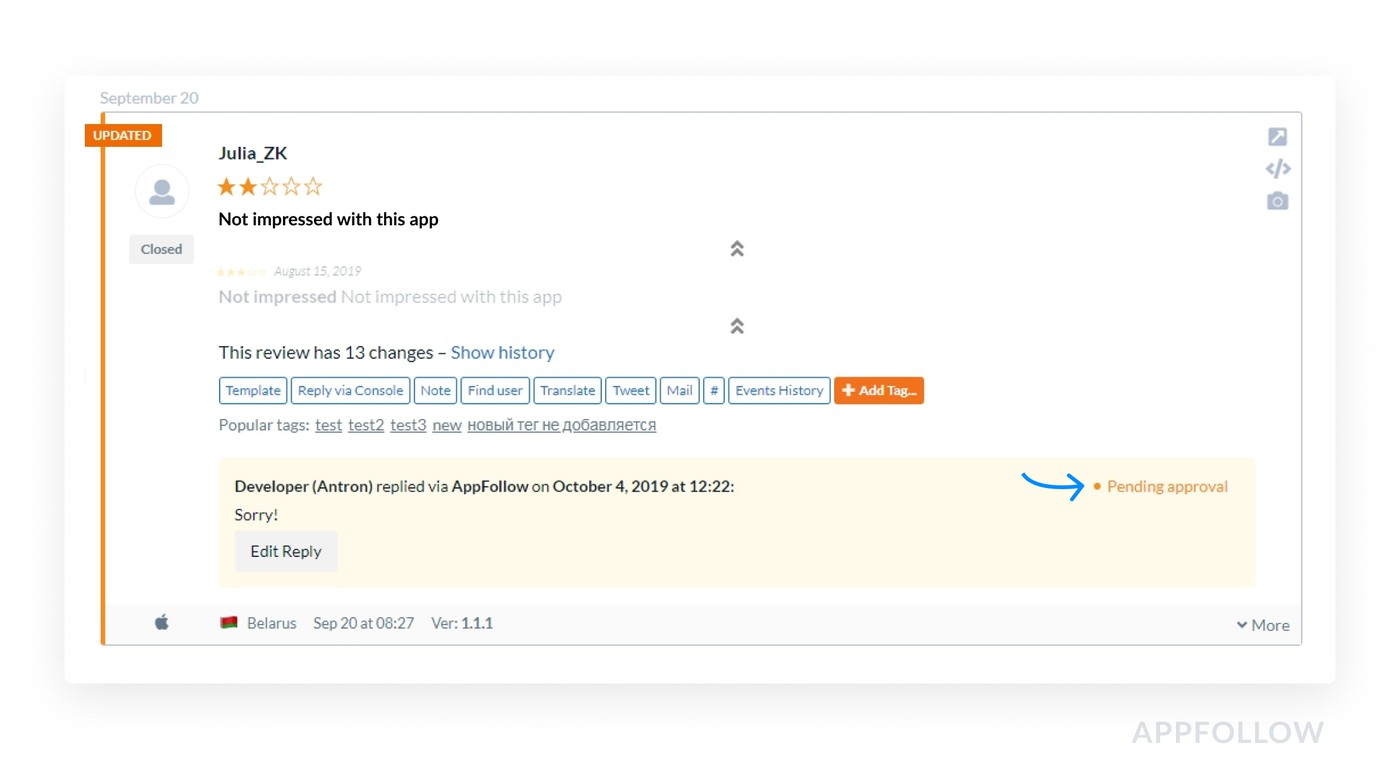Collapse upper double-chevron under review title
1400x781 pixels.
tap(737, 249)
